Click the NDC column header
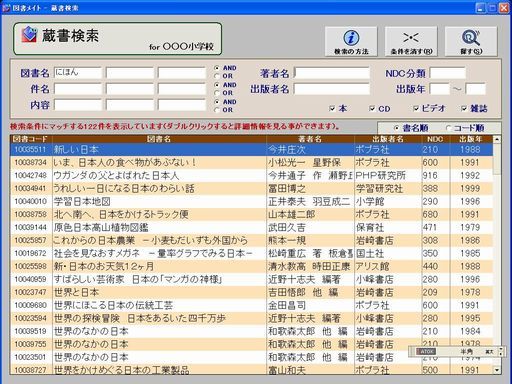The image size is (512, 384). (435, 139)
